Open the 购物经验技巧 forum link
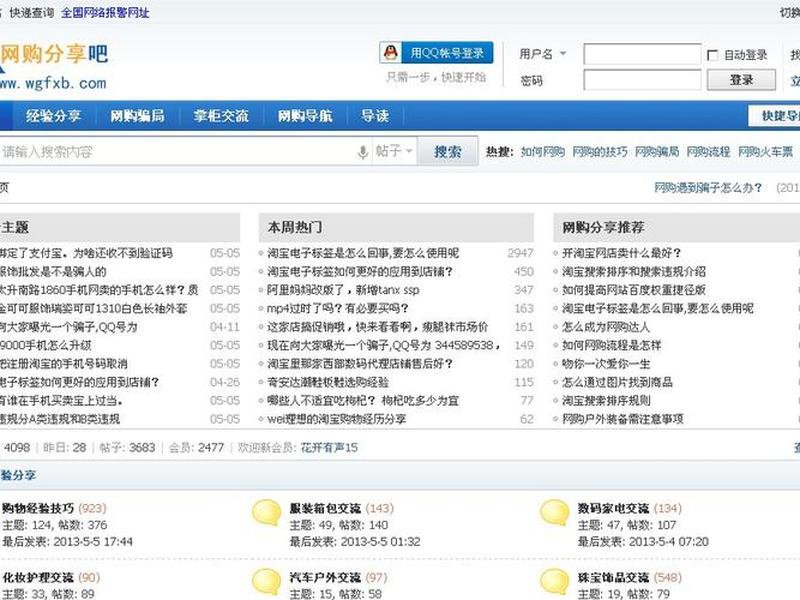 pos(38,508)
